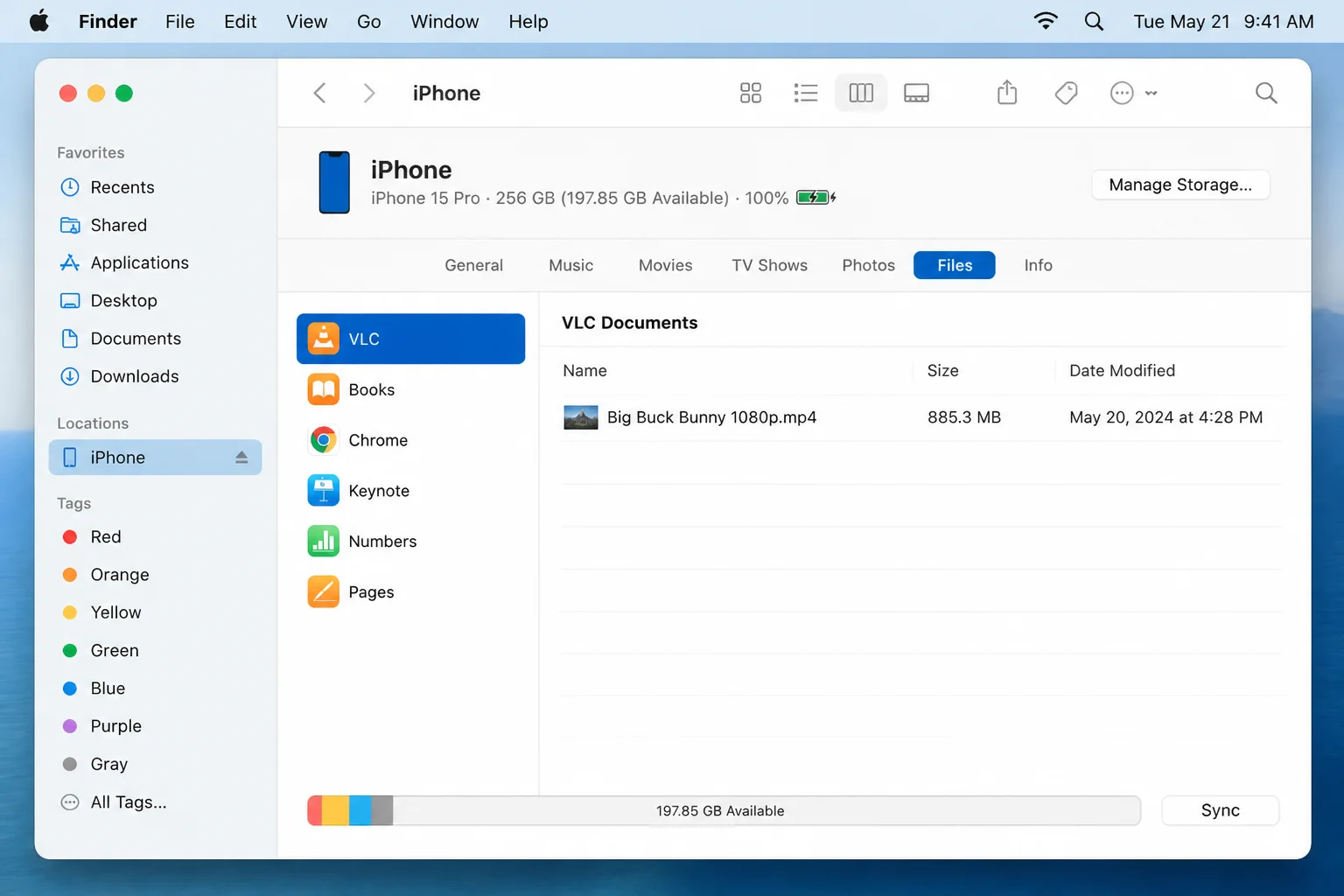1344x896 pixels.
Task: Select column view in toolbar
Action: tap(861, 93)
